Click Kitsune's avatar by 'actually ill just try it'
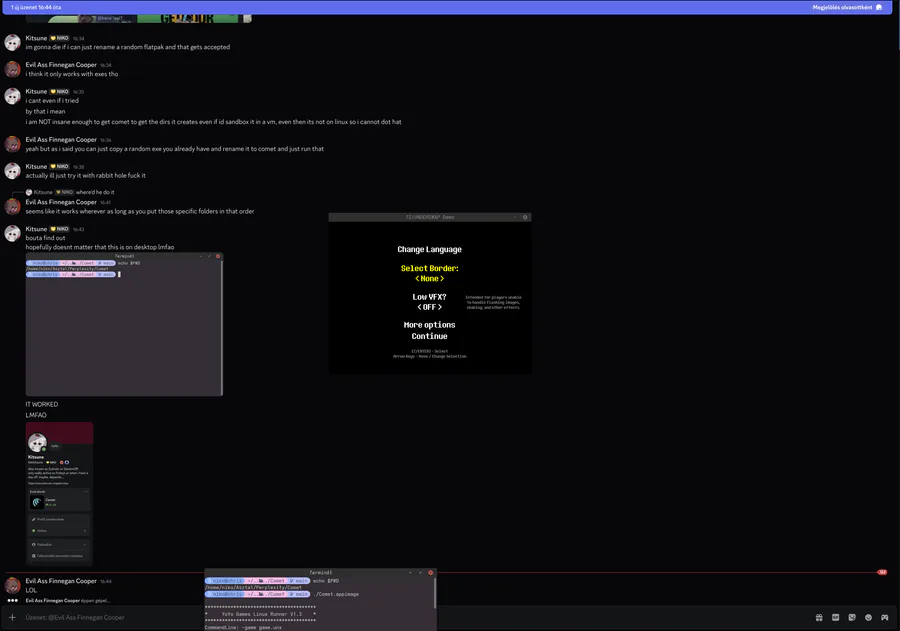The image size is (900, 631). coord(13,171)
